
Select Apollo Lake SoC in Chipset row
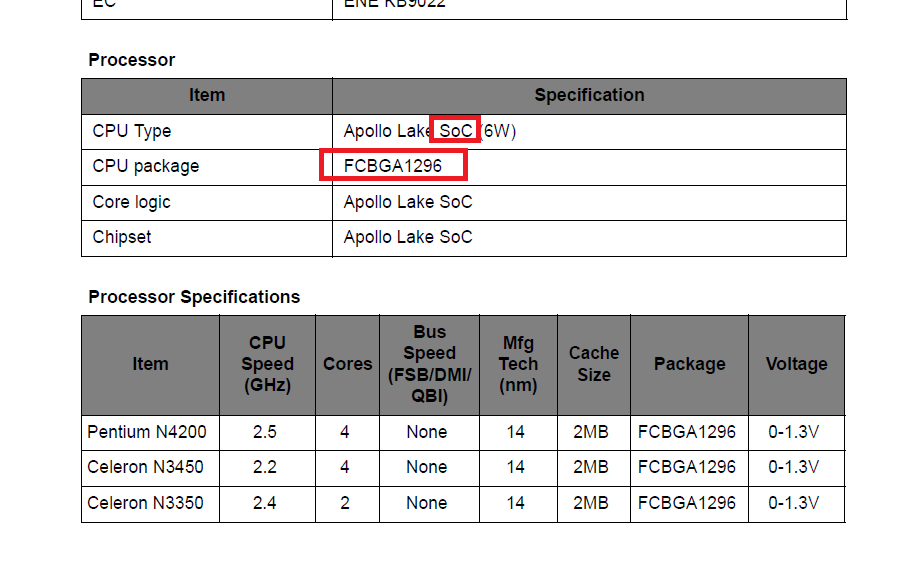point(408,237)
